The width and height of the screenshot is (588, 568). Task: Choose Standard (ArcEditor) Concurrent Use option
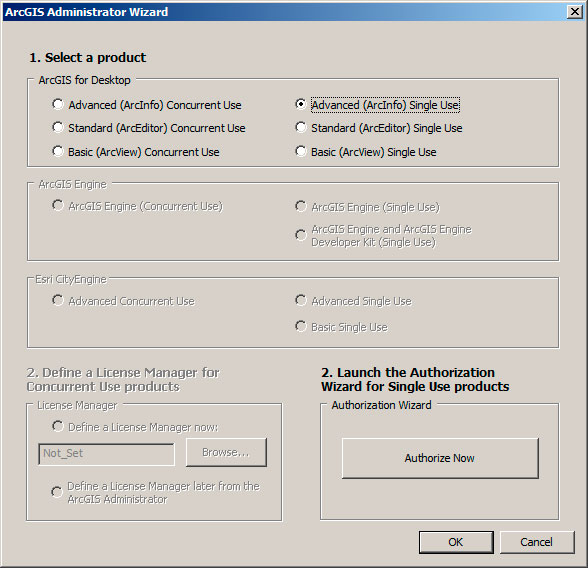click(x=58, y=128)
